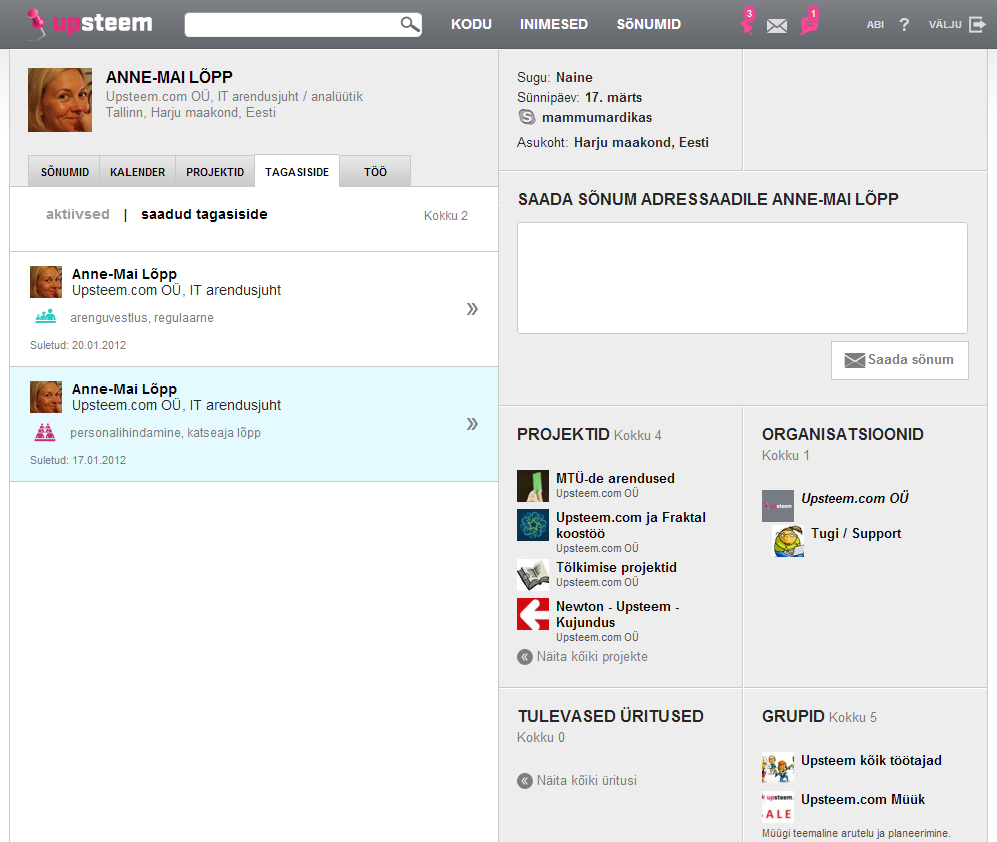The height and width of the screenshot is (842, 997).
Task: Click the name in the personalihindamine feedback entry
Action: (124, 389)
